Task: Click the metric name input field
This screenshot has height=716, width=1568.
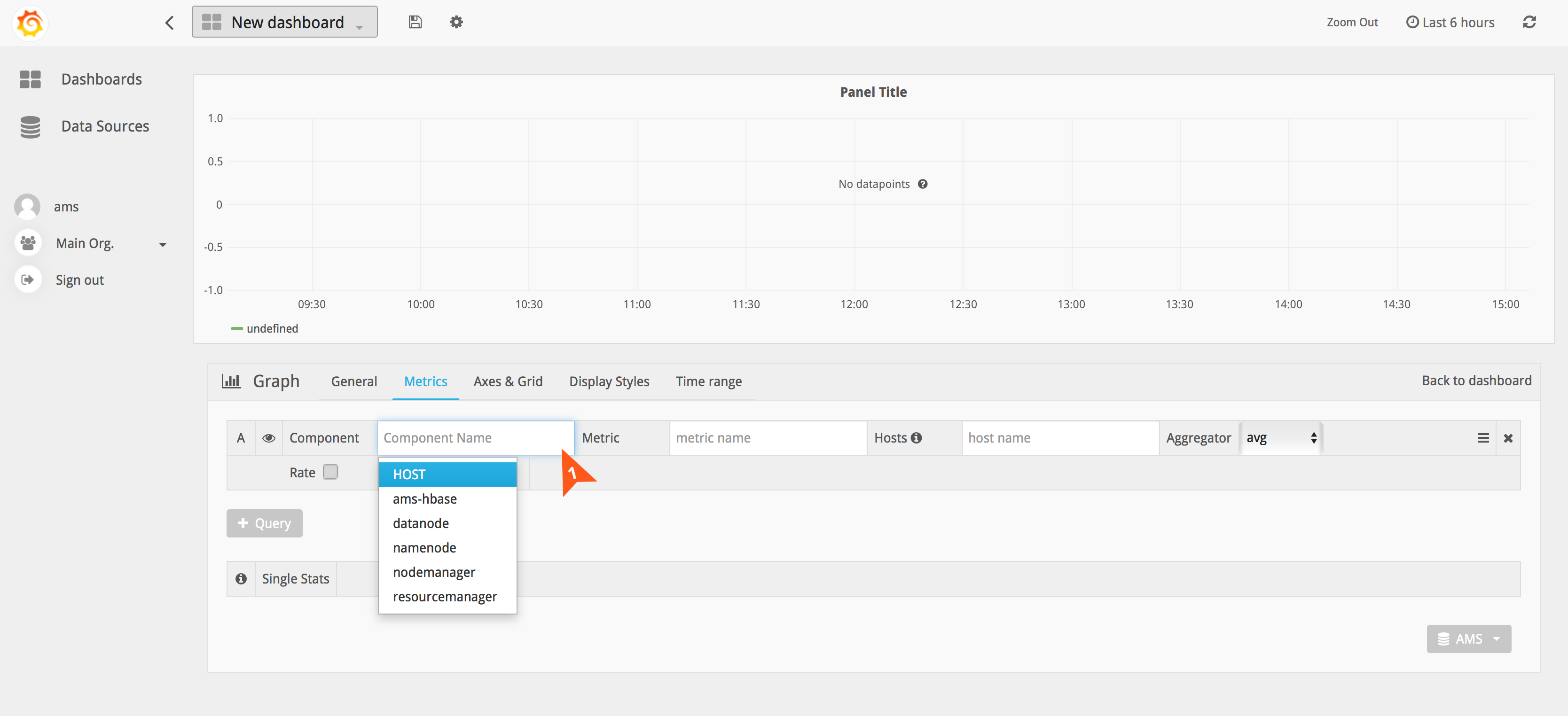Action: pos(768,438)
